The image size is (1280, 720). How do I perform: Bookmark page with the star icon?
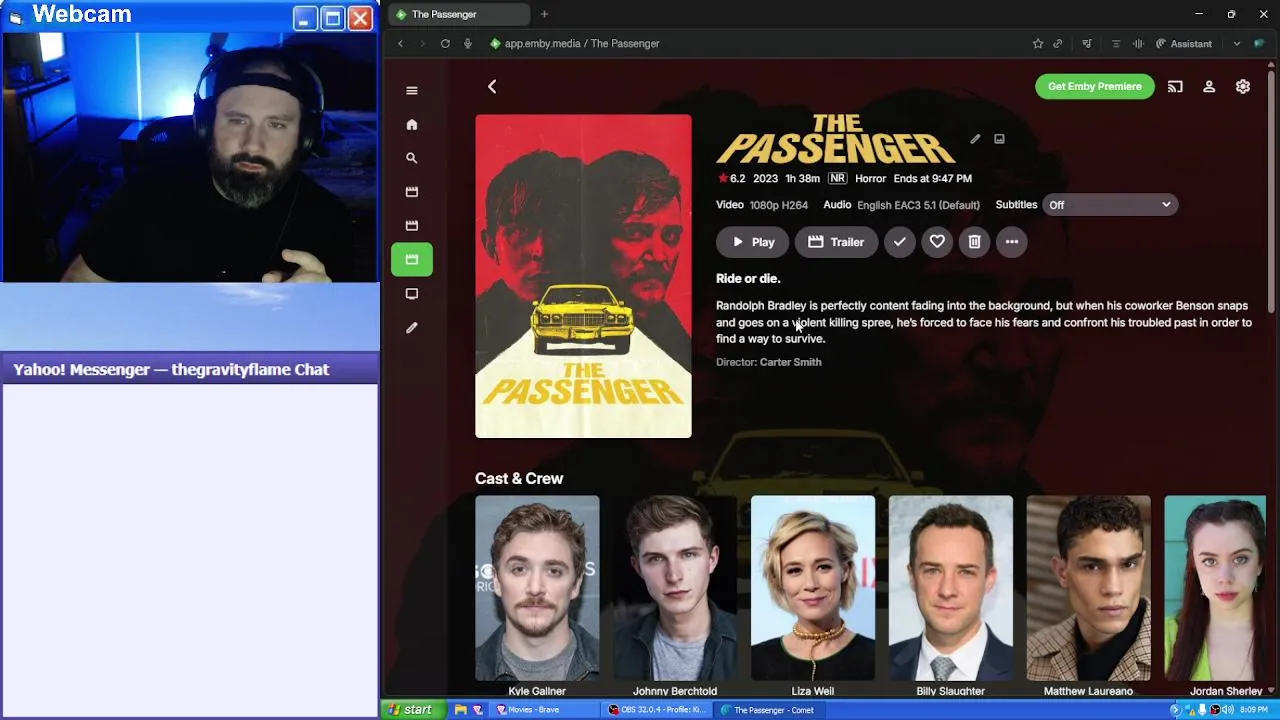[x=1038, y=44]
